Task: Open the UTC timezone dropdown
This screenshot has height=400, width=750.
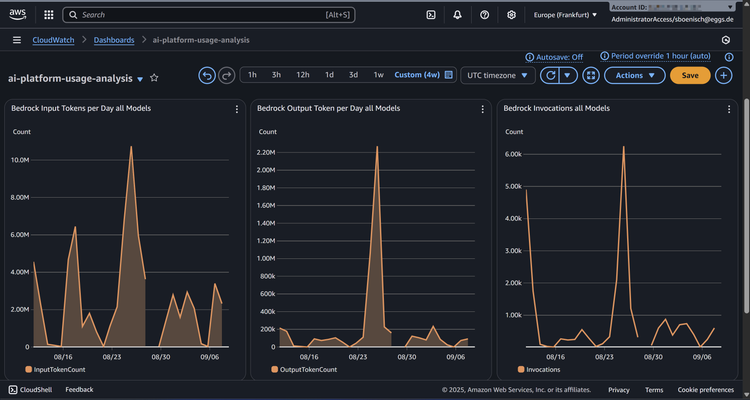Action: pos(498,75)
